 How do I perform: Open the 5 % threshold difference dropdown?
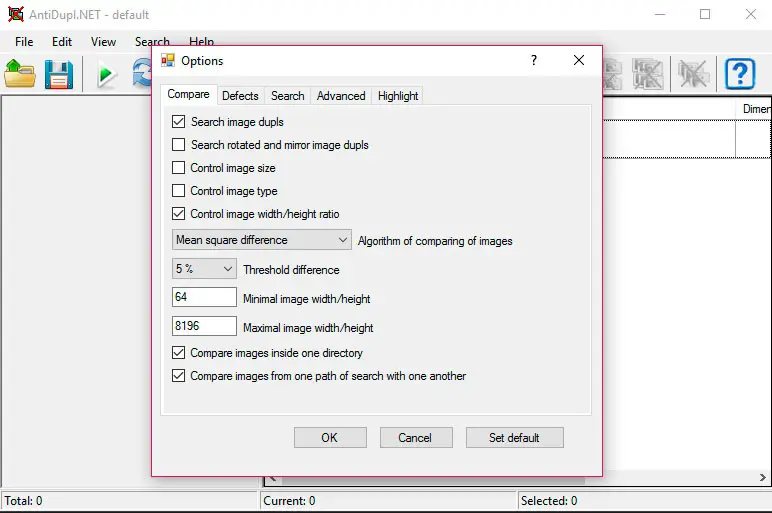[204, 269]
